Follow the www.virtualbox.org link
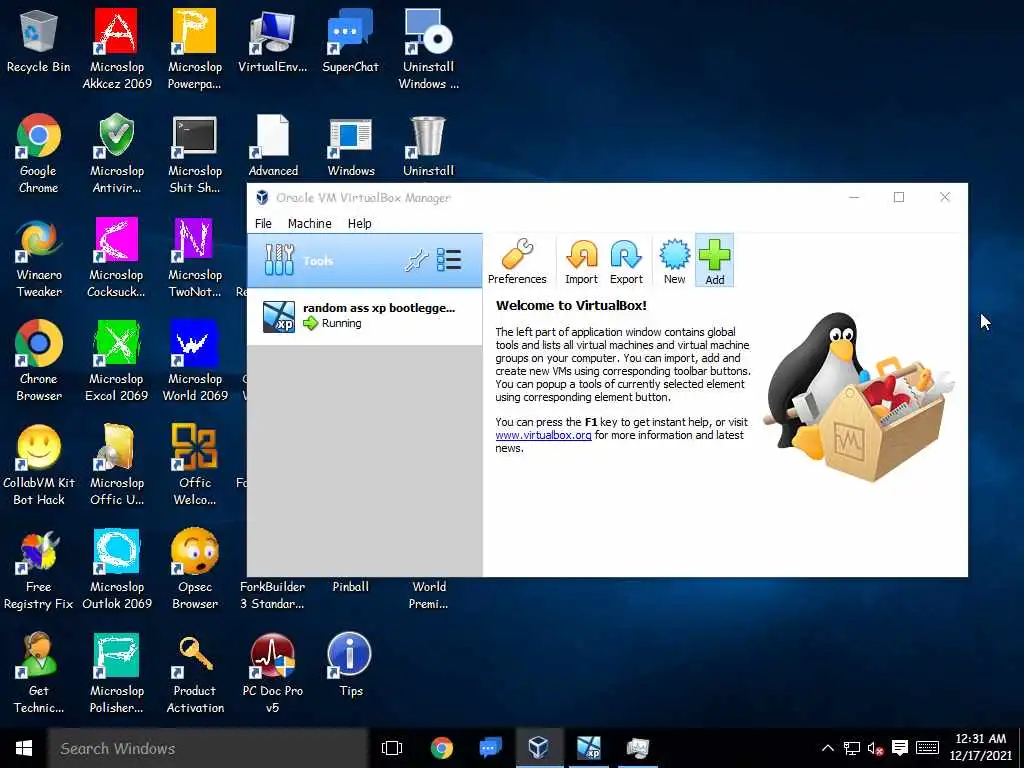This screenshot has width=1024, height=768. point(543,435)
